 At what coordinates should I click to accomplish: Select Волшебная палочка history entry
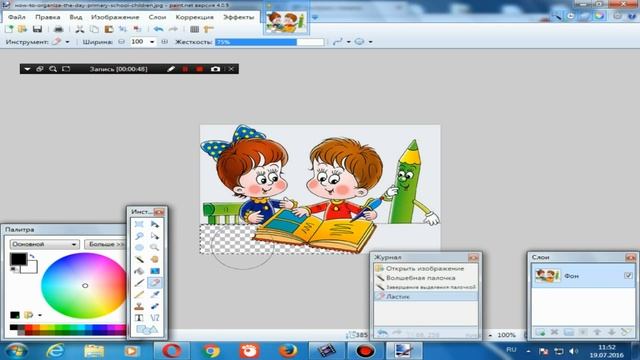[x=426, y=278]
